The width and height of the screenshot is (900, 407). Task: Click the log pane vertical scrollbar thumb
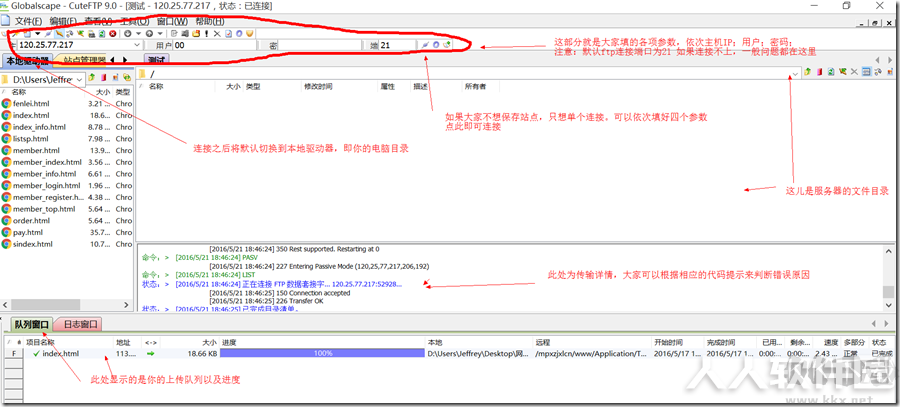point(888,291)
